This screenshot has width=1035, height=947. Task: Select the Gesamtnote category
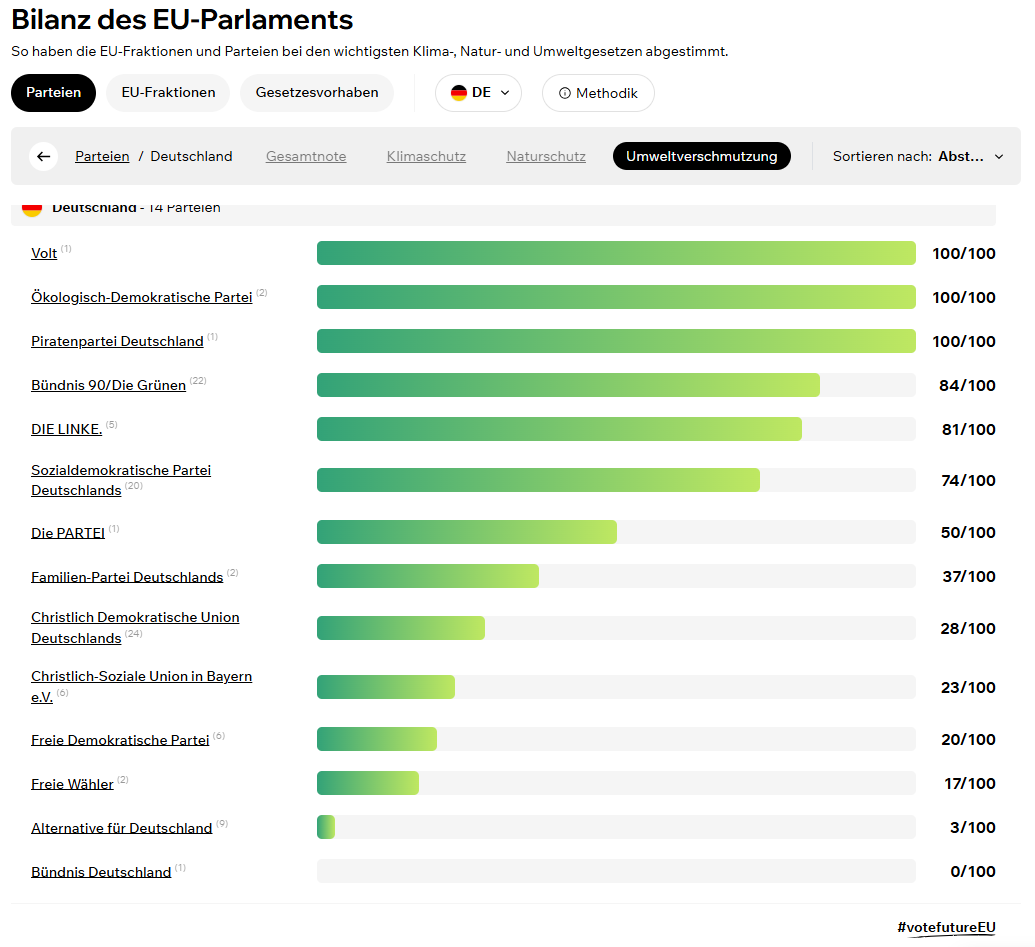(x=306, y=156)
